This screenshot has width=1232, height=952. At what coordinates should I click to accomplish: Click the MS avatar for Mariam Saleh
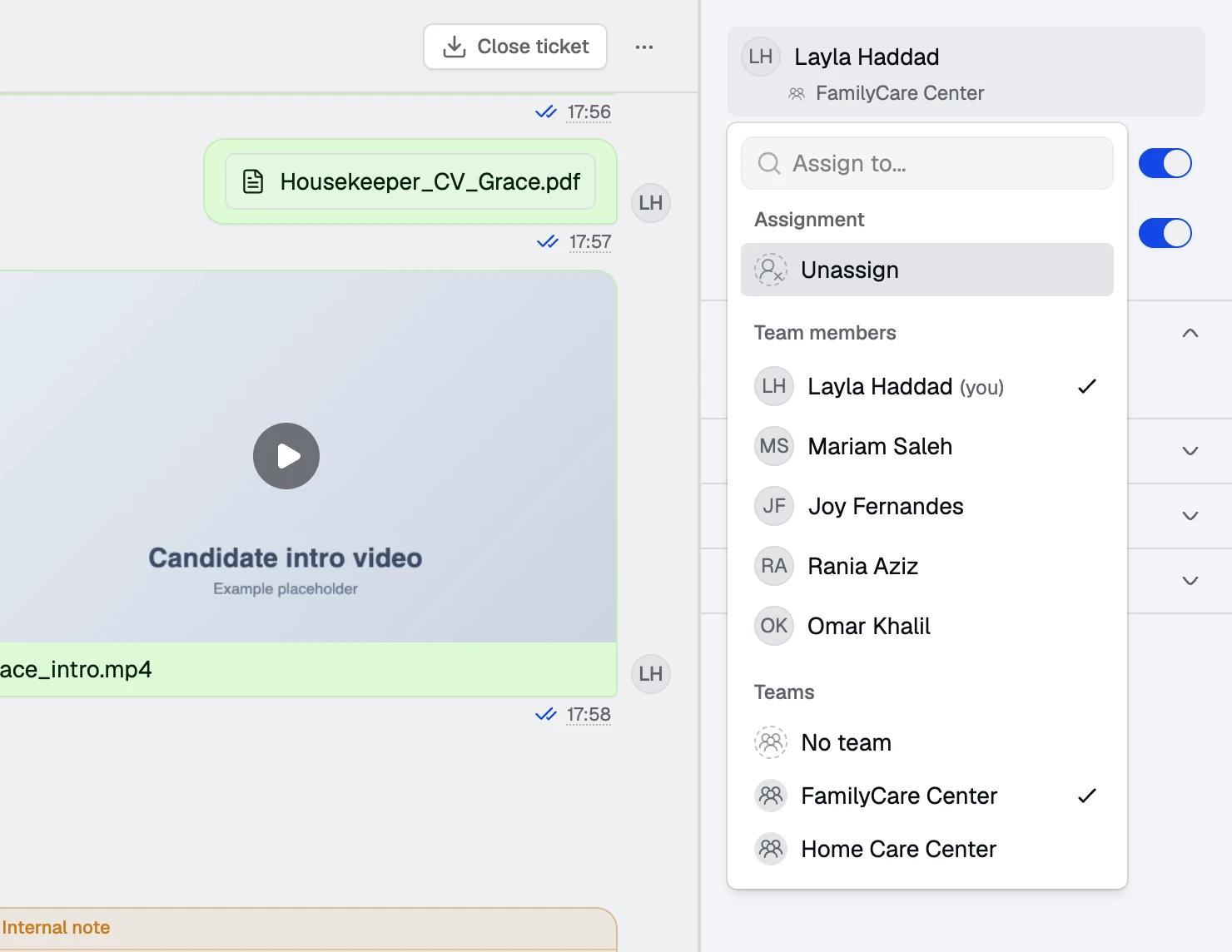tap(774, 446)
